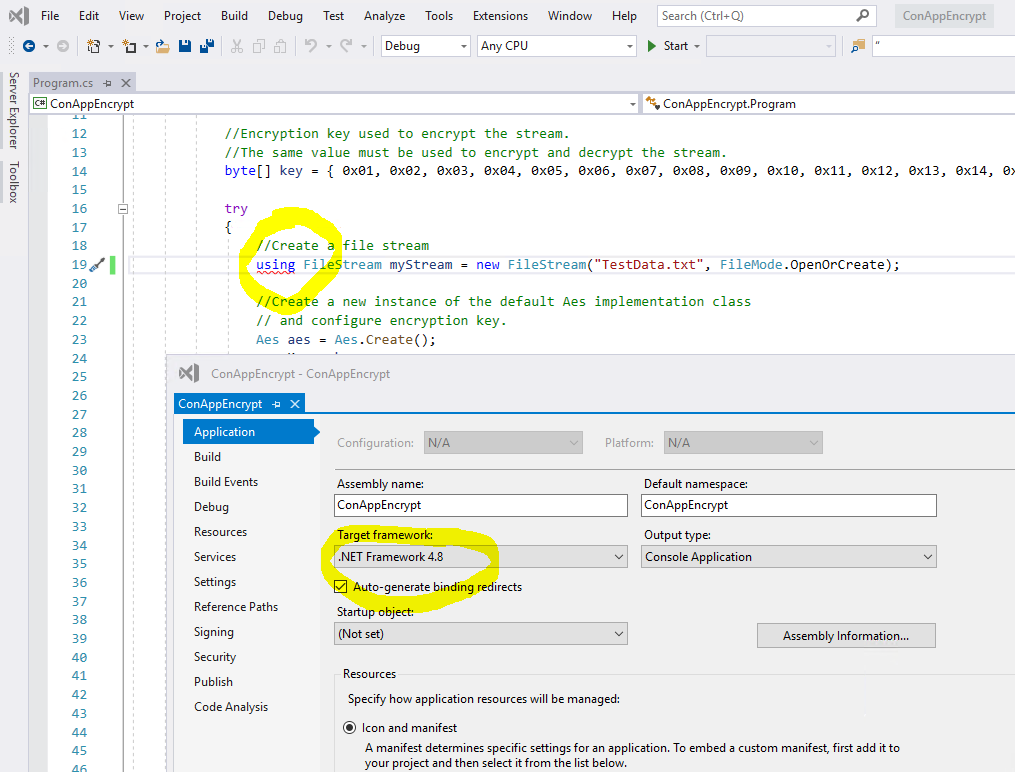Click the Navigate Backward arrow icon
This screenshot has width=1015, height=772.
coord(28,46)
